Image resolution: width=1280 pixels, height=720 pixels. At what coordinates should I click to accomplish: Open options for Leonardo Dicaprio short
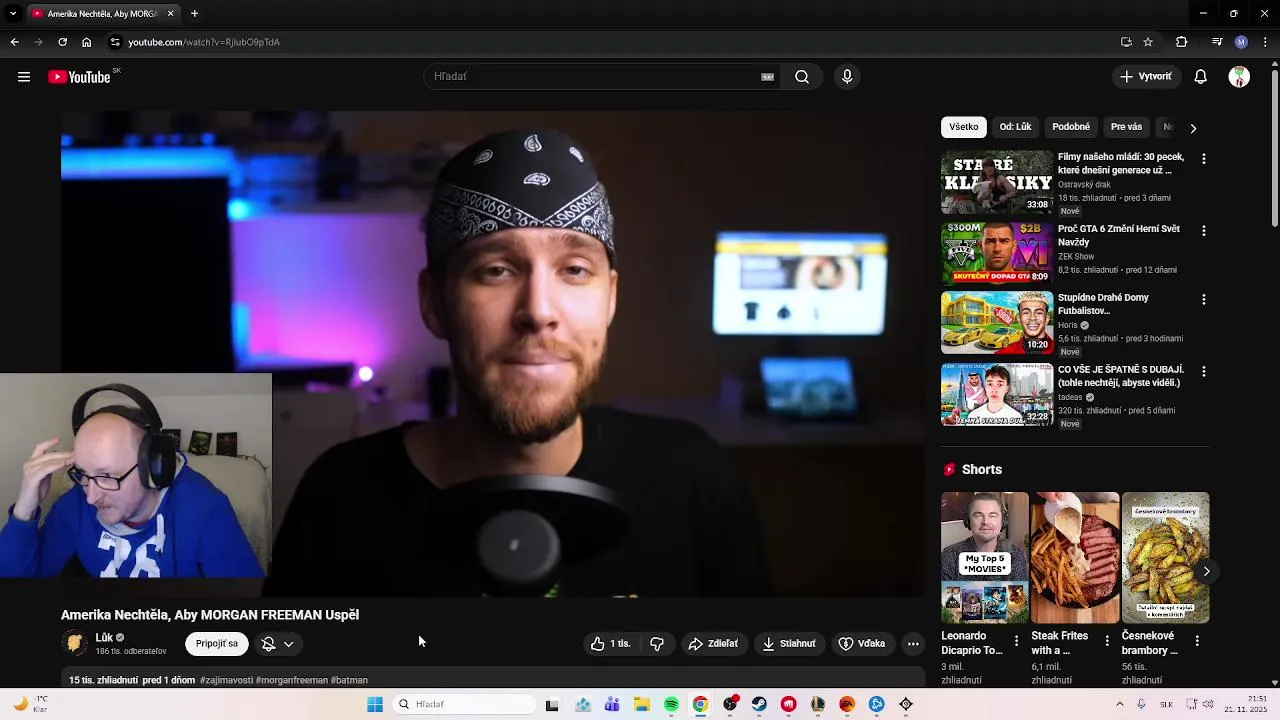[x=1017, y=641]
